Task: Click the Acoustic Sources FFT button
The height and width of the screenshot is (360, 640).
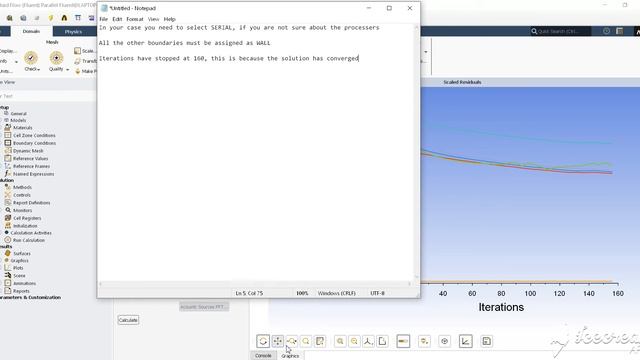Action: (204, 307)
